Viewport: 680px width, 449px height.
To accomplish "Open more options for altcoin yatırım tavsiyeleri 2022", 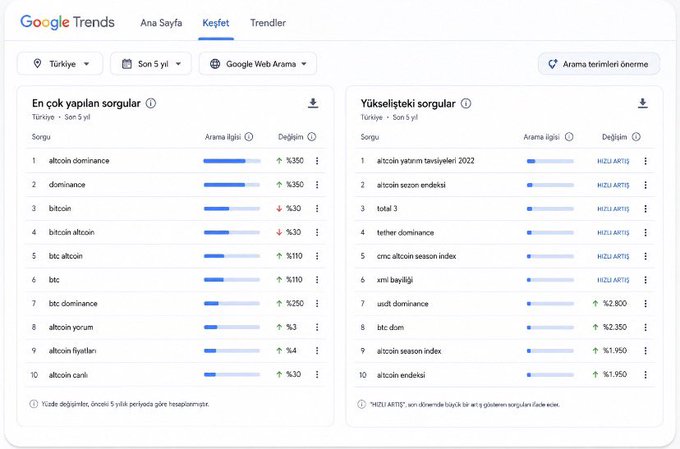I will coord(645,161).
